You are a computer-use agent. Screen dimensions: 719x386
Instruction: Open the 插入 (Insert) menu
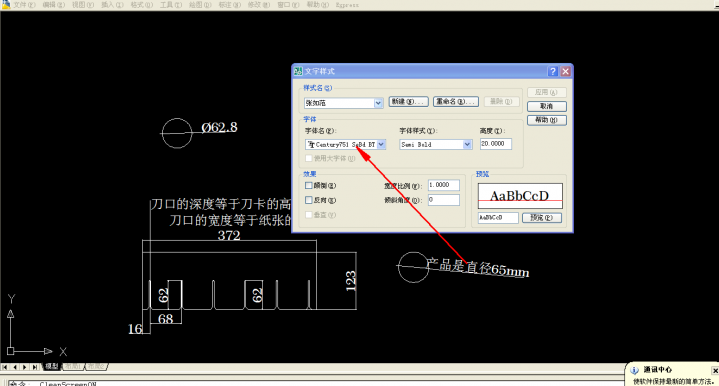point(112,5)
